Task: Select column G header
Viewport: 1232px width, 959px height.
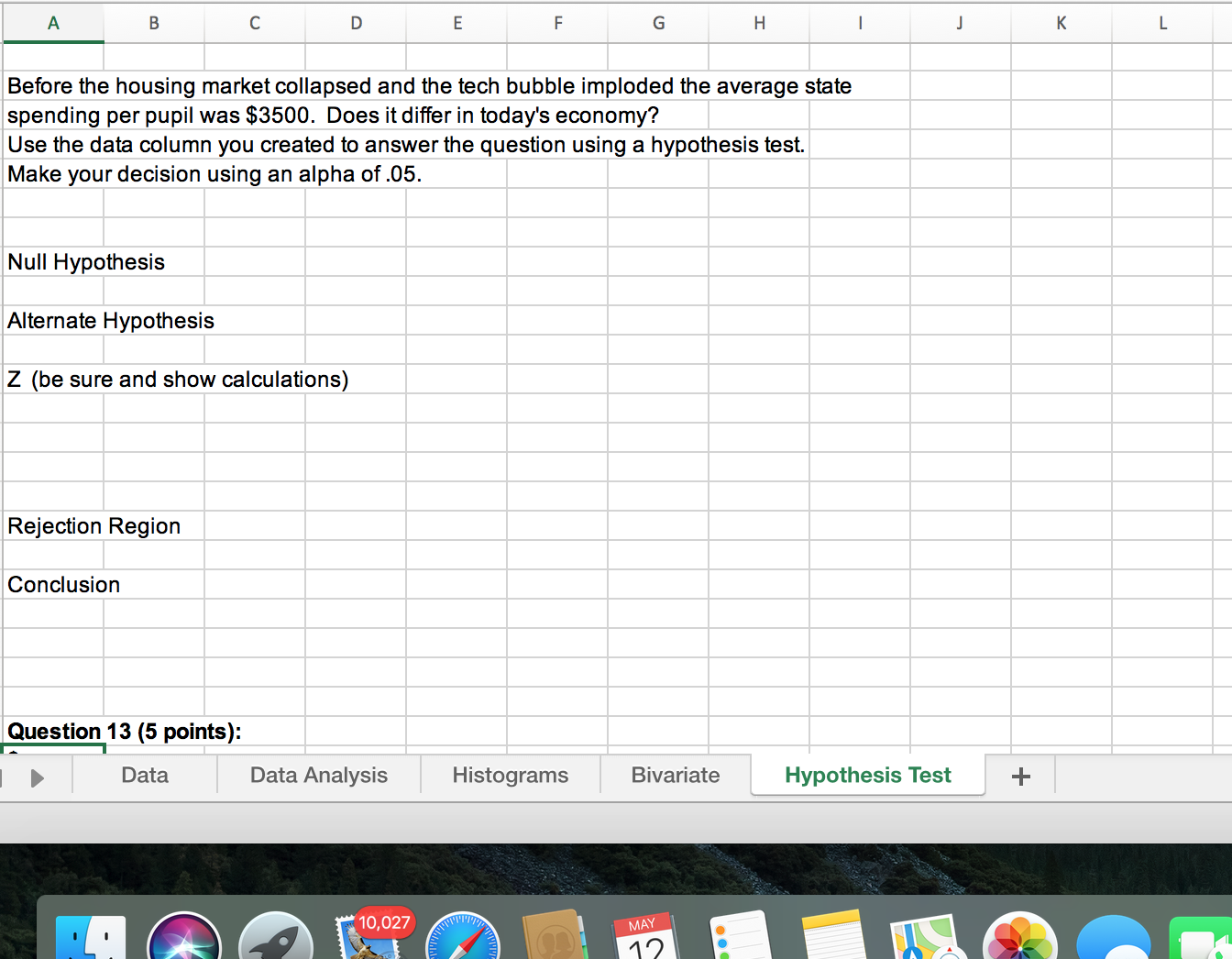Action: click(658, 24)
